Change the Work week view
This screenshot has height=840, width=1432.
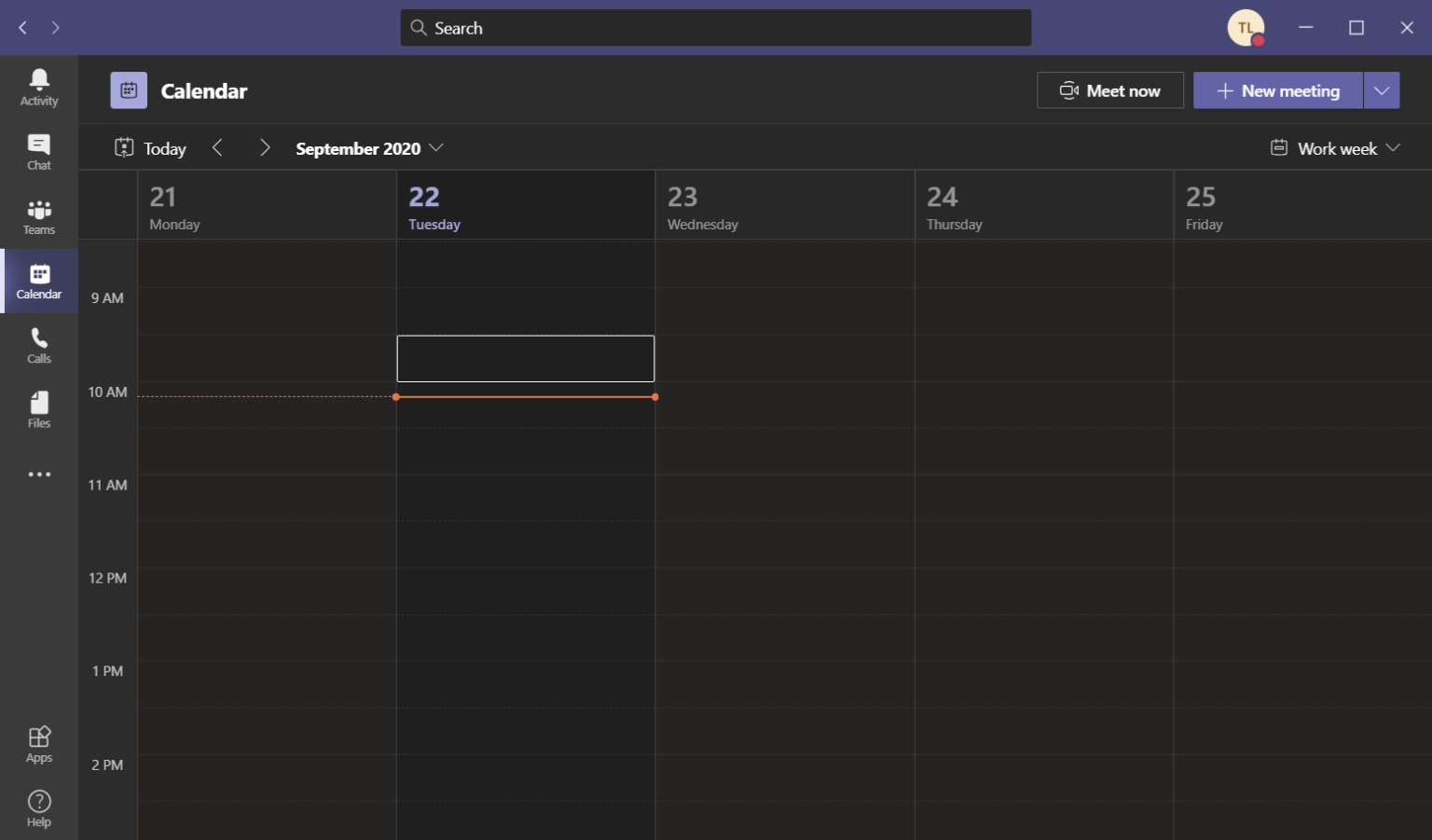pyautogui.click(x=1335, y=147)
